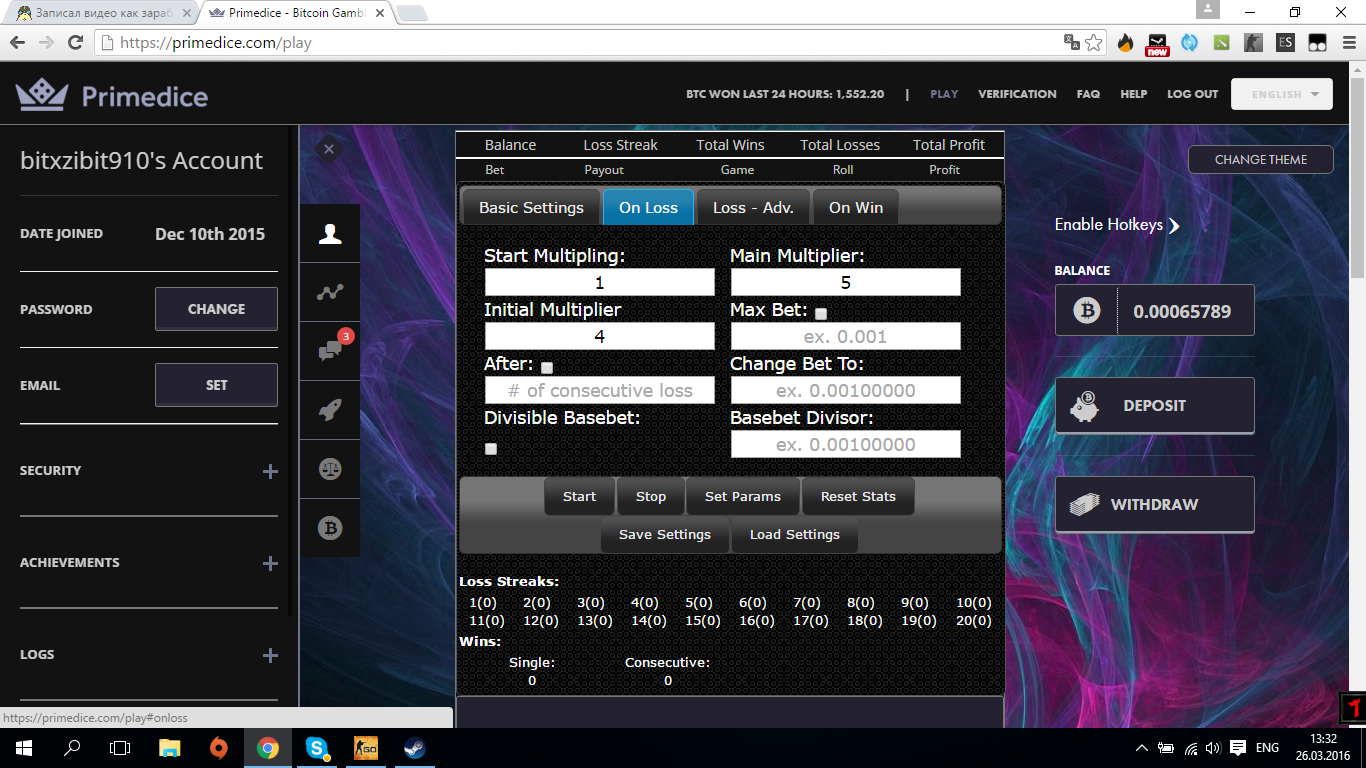Click the Initial Multiplier input field
The height and width of the screenshot is (768, 1366).
600,336
